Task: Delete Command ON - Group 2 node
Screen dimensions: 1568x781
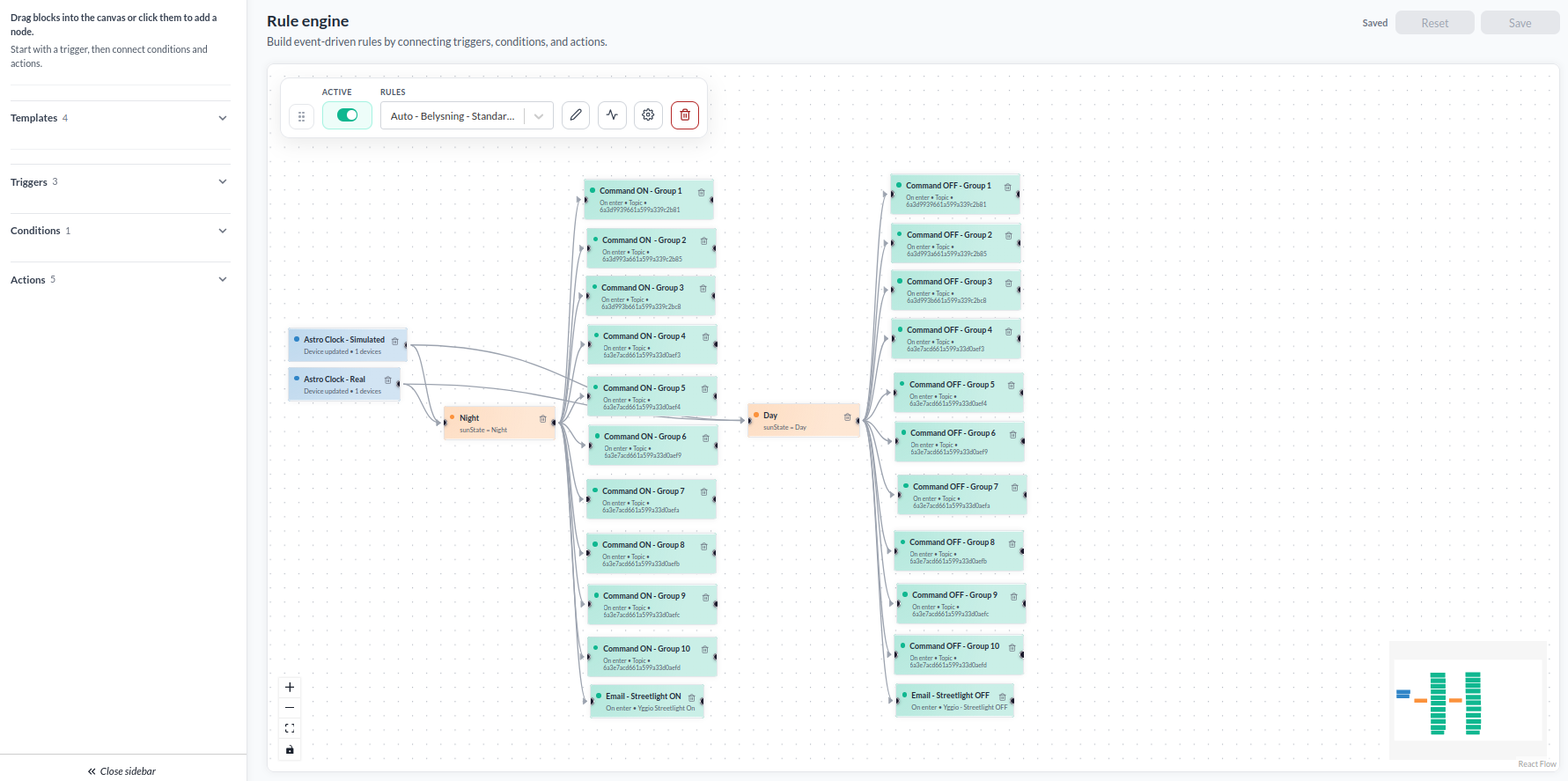Action: [703, 241]
